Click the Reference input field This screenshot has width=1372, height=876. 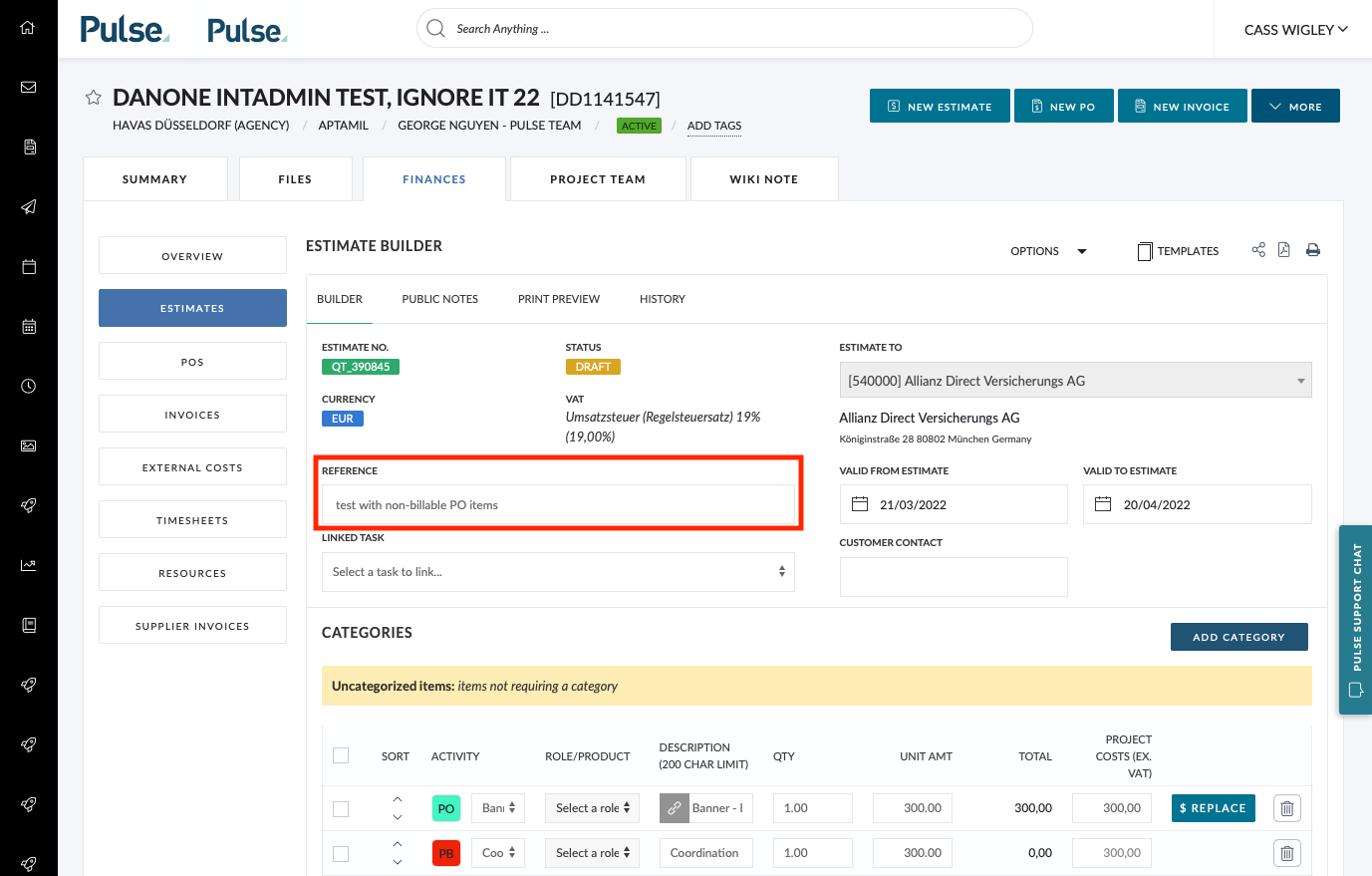558,504
